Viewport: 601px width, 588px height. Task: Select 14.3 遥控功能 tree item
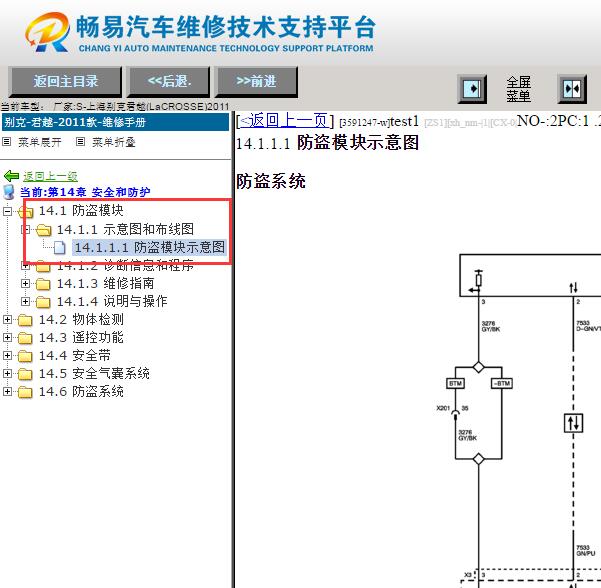81,337
